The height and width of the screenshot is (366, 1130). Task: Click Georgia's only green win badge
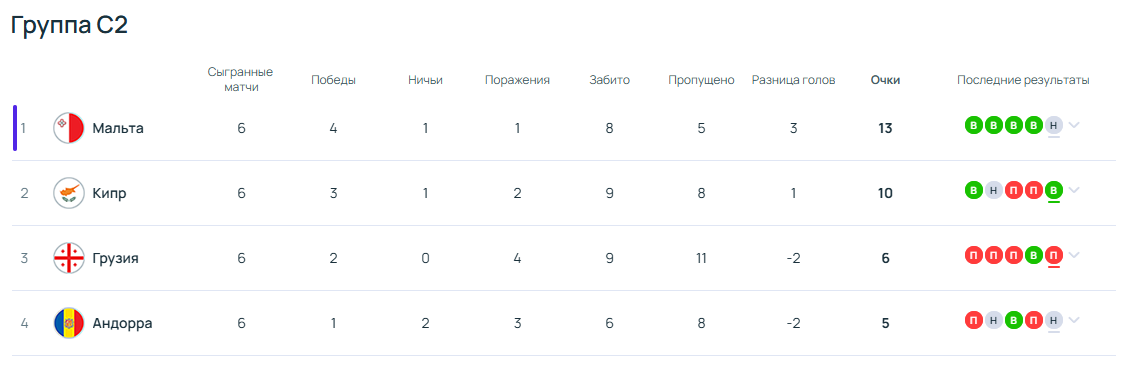coord(1033,255)
